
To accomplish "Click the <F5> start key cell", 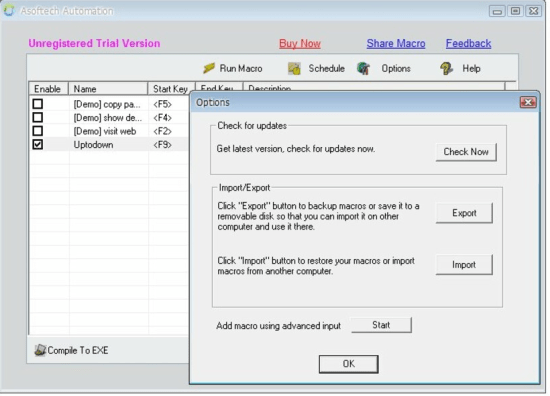I will (162, 104).
